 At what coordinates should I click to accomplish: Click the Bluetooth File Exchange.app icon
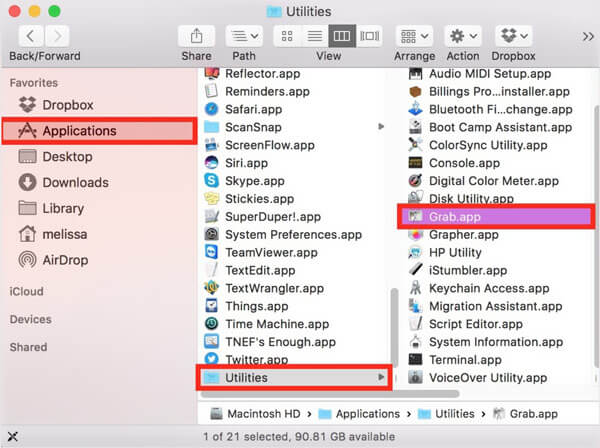click(415, 109)
